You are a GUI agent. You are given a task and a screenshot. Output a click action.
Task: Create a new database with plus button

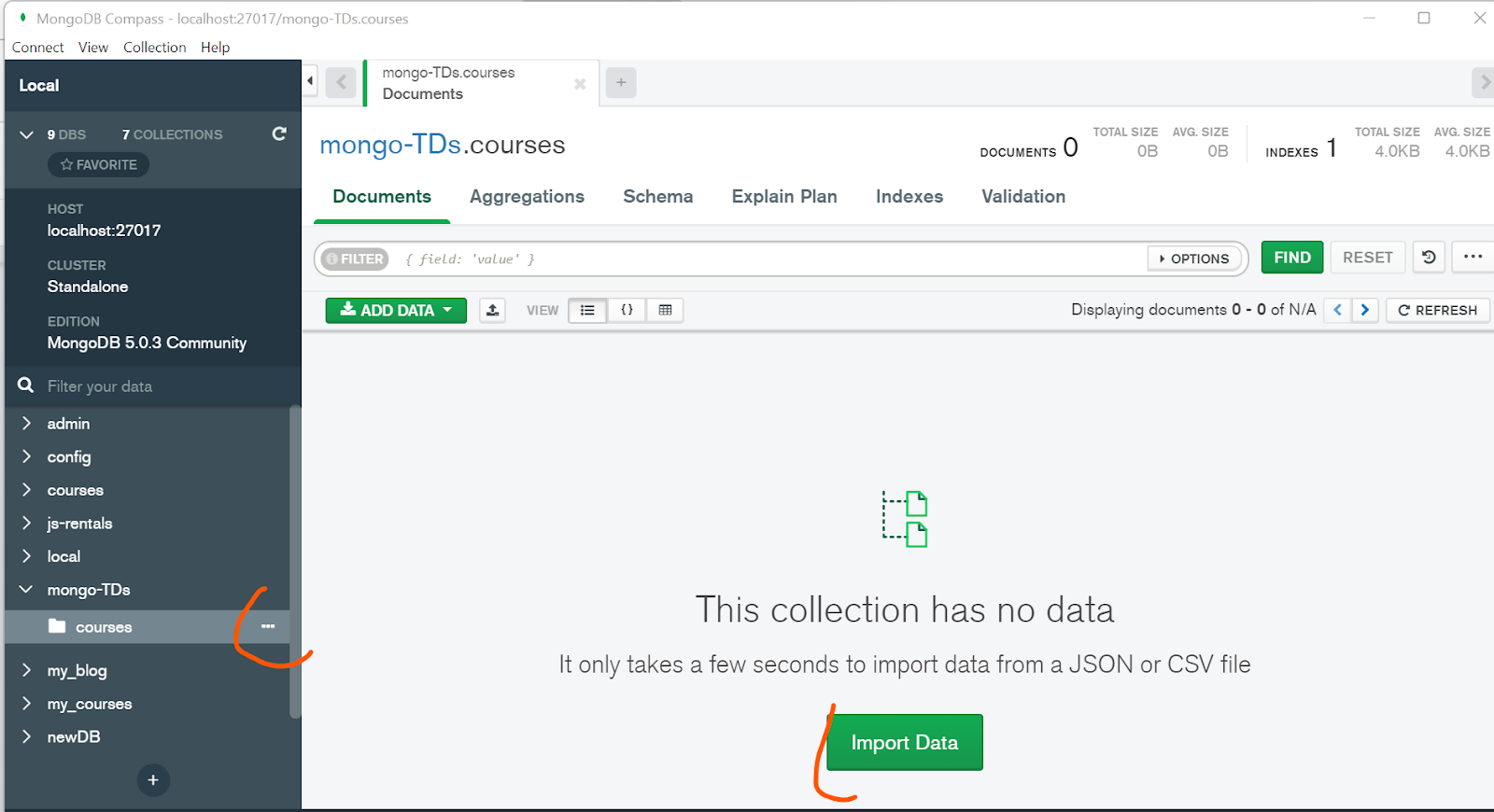coord(153,780)
